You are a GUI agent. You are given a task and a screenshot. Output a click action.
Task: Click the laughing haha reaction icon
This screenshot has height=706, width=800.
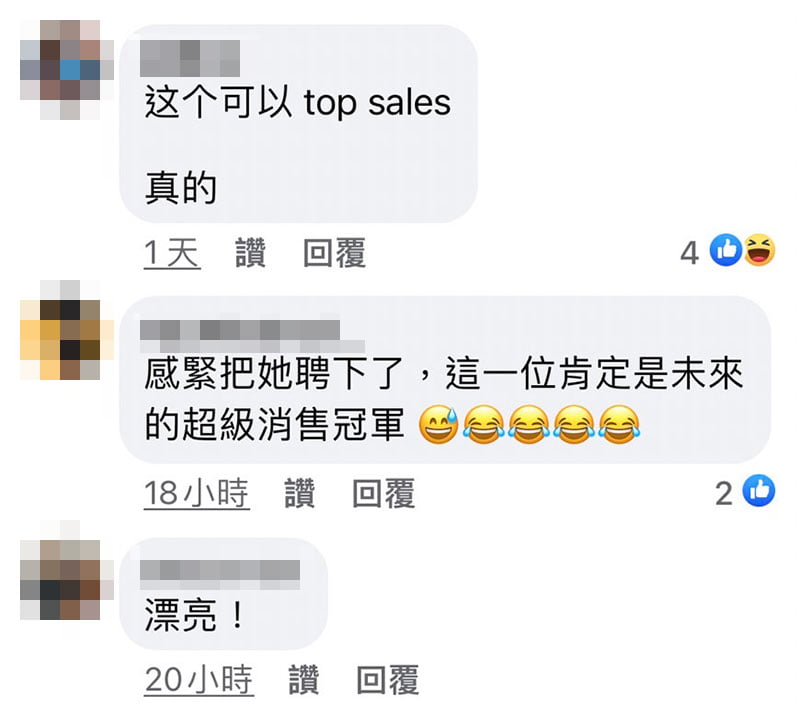[x=759, y=250]
